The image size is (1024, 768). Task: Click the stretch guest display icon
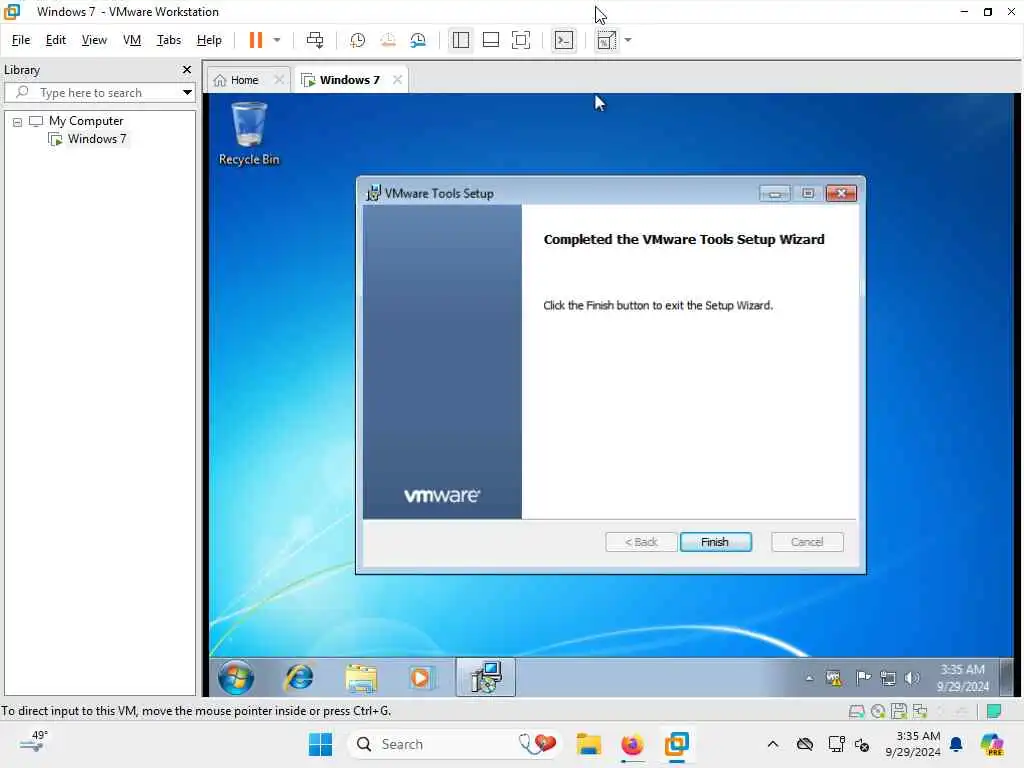(606, 40)
